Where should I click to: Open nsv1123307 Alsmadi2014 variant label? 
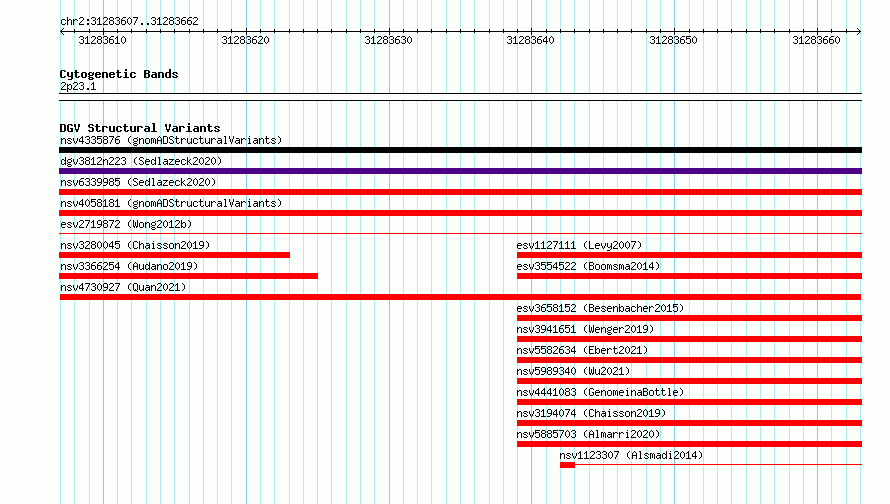[631, 455]
